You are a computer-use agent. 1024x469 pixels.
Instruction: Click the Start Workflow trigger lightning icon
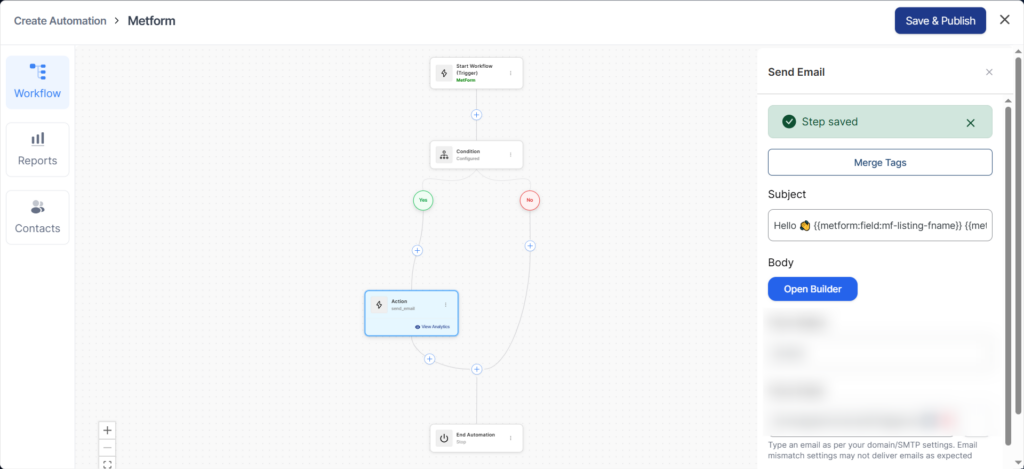pyautogui.click(x=444, y=73)
